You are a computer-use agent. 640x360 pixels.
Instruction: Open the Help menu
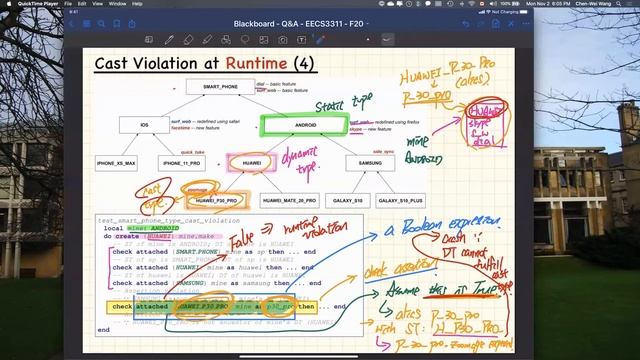point(137,4)
